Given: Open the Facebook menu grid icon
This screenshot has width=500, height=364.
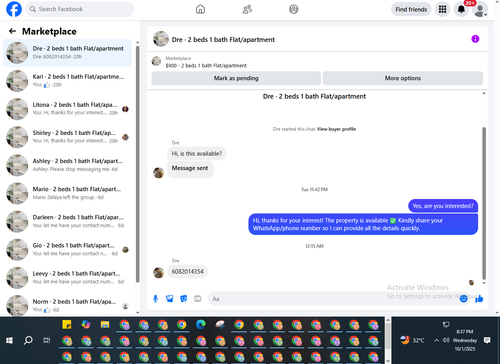Looking at the screenshot, I should point(442,9).
